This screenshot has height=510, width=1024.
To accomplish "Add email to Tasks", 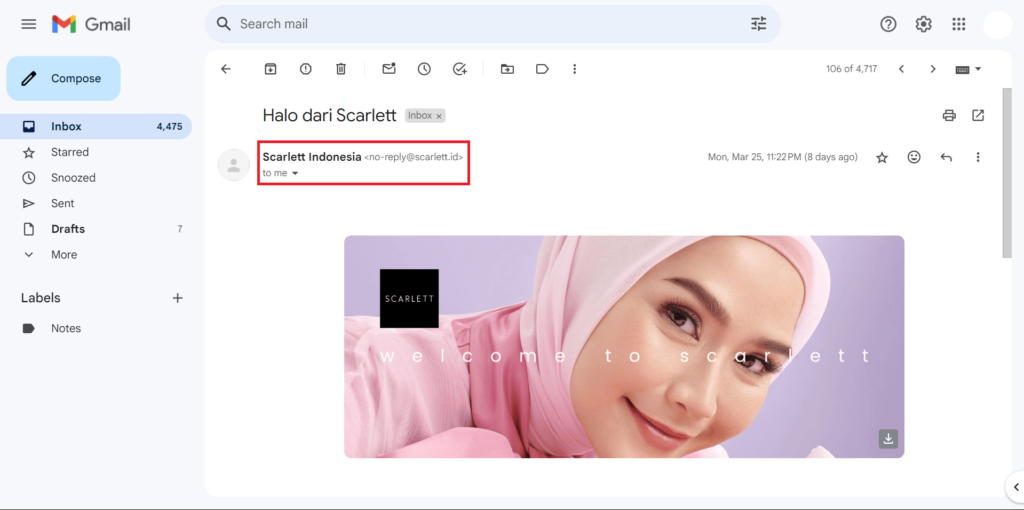I will point(460,69).
